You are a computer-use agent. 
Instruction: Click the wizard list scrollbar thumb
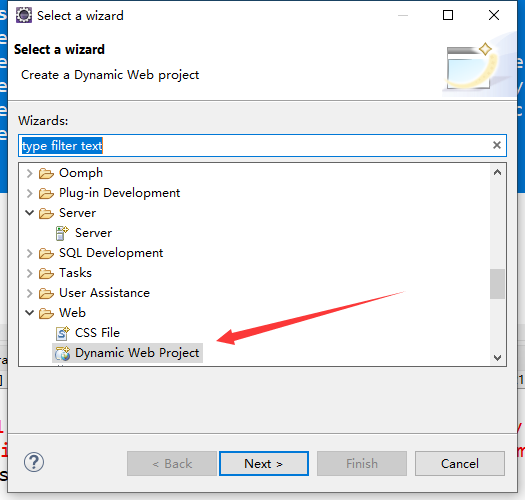pos(497,284)
